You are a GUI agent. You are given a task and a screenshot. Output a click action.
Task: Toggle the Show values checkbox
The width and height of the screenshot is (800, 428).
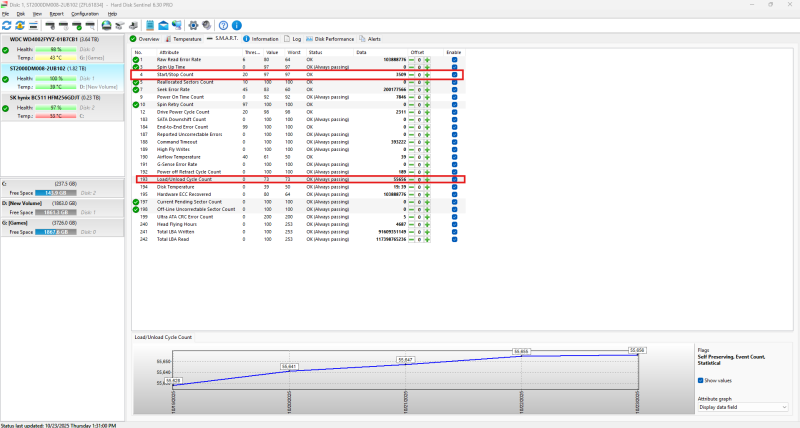[701, 381]
